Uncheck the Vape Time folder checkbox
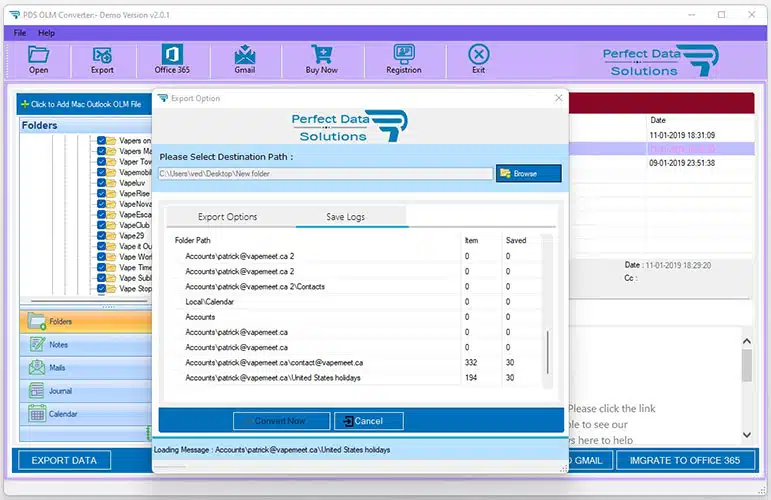The height and width of the screenshot is (500, 771). pyautogui.click(x=101, y=267)
